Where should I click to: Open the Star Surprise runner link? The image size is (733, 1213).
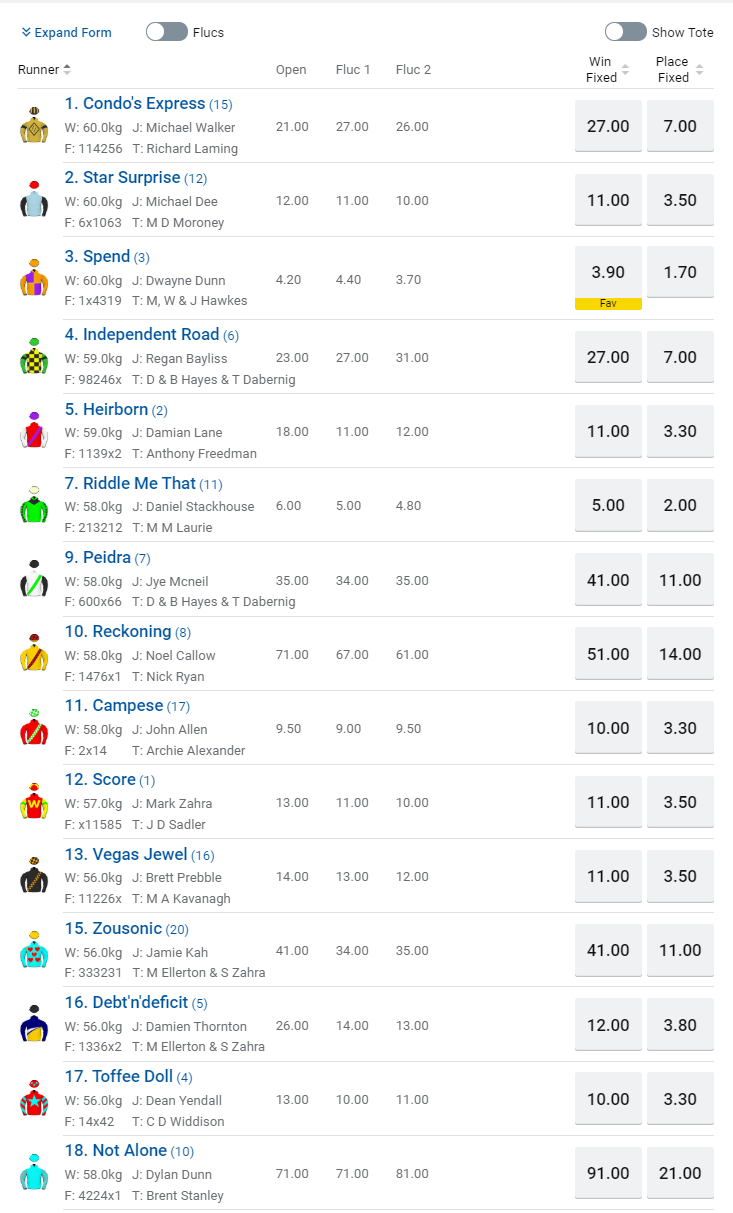click(x=123, y=178)
